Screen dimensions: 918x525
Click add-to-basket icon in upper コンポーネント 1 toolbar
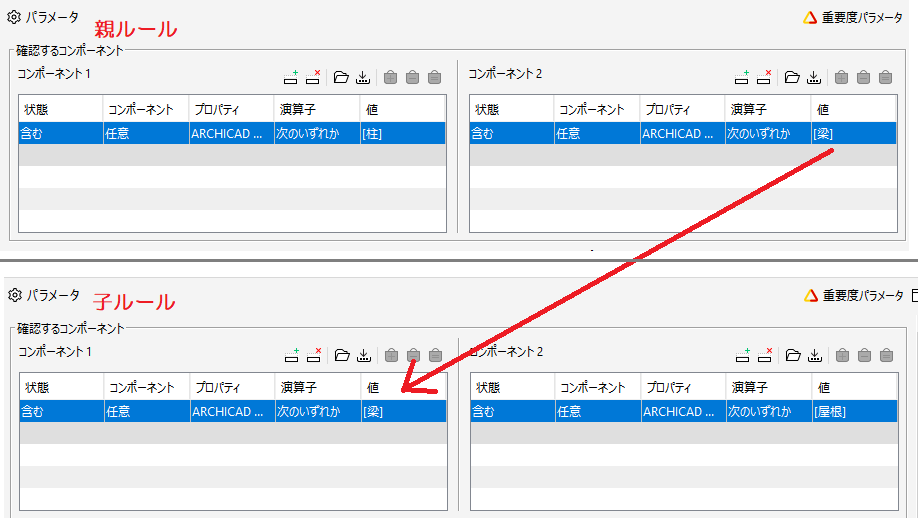pyautogui.click(x=391, y=77)
